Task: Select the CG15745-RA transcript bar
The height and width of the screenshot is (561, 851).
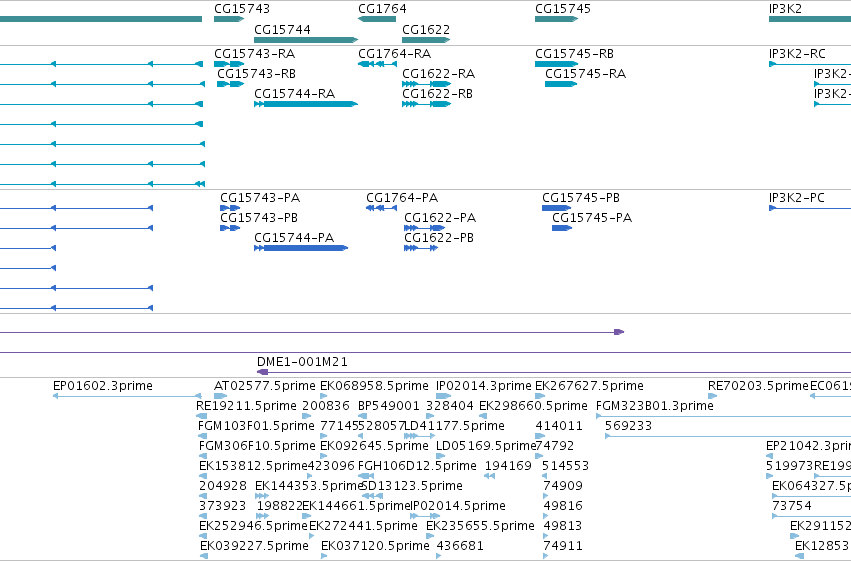Action: click(561, 84)
